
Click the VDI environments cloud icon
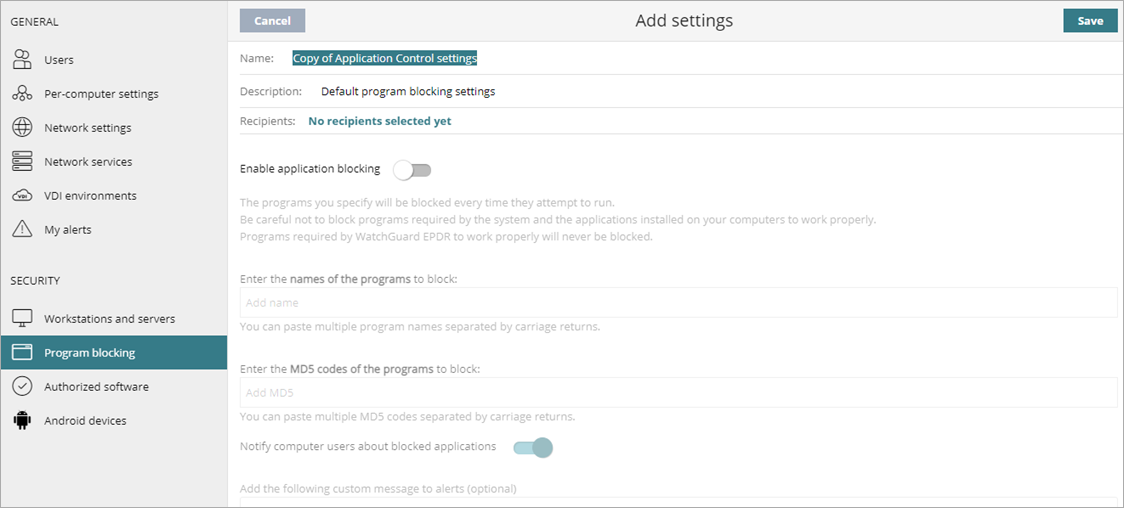[x=23, y=196]
